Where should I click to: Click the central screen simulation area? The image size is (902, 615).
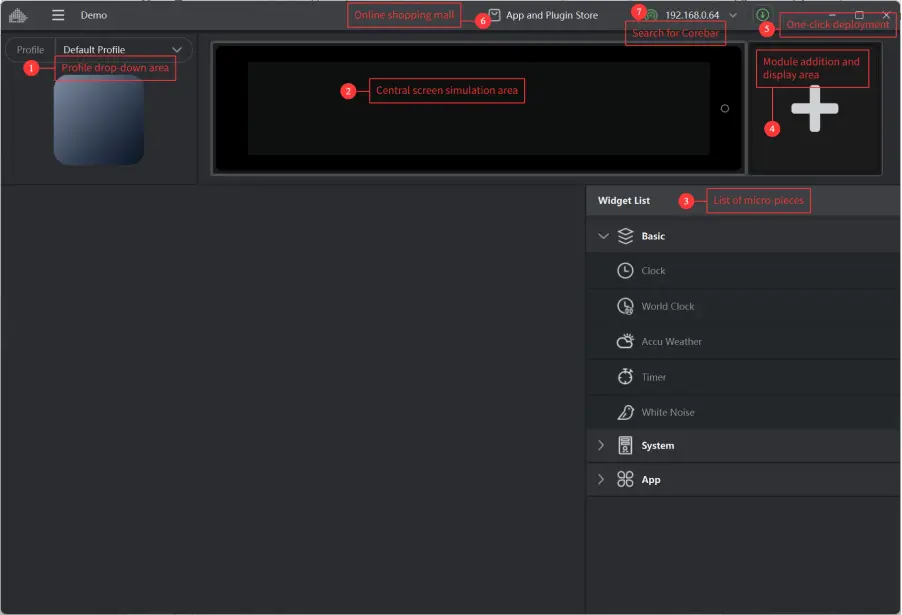coord(478,108)
